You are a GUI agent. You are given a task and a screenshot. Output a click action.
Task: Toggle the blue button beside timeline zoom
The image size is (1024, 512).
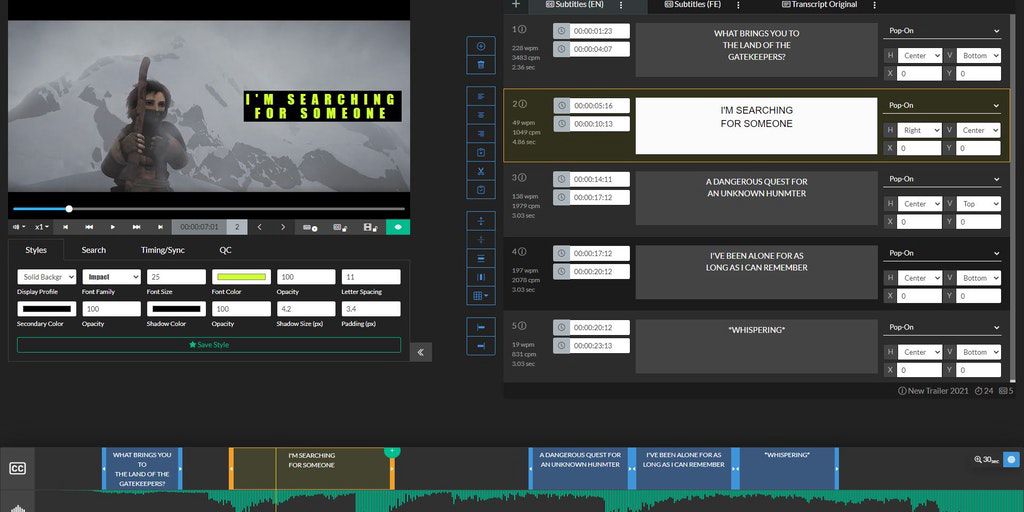[x=1011, y=460]
